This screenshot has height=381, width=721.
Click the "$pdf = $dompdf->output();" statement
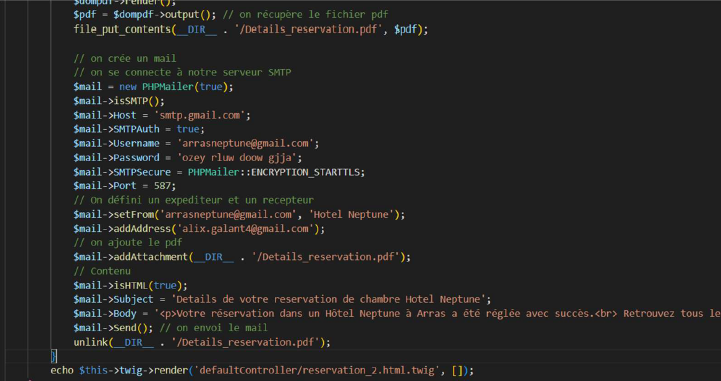[x=144, y=15]
